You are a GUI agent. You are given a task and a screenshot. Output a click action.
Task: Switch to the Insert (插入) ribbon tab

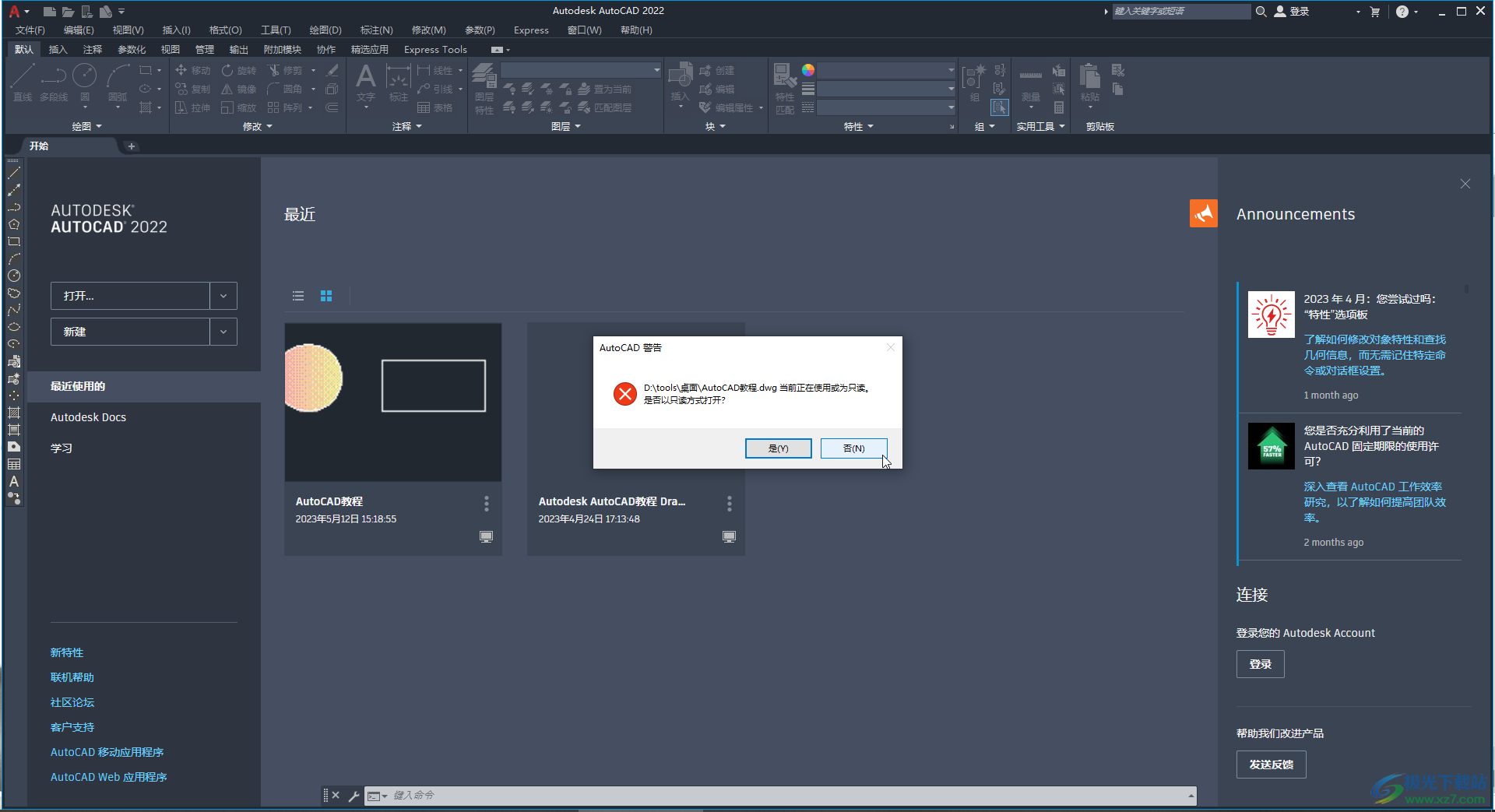point(58,49)
